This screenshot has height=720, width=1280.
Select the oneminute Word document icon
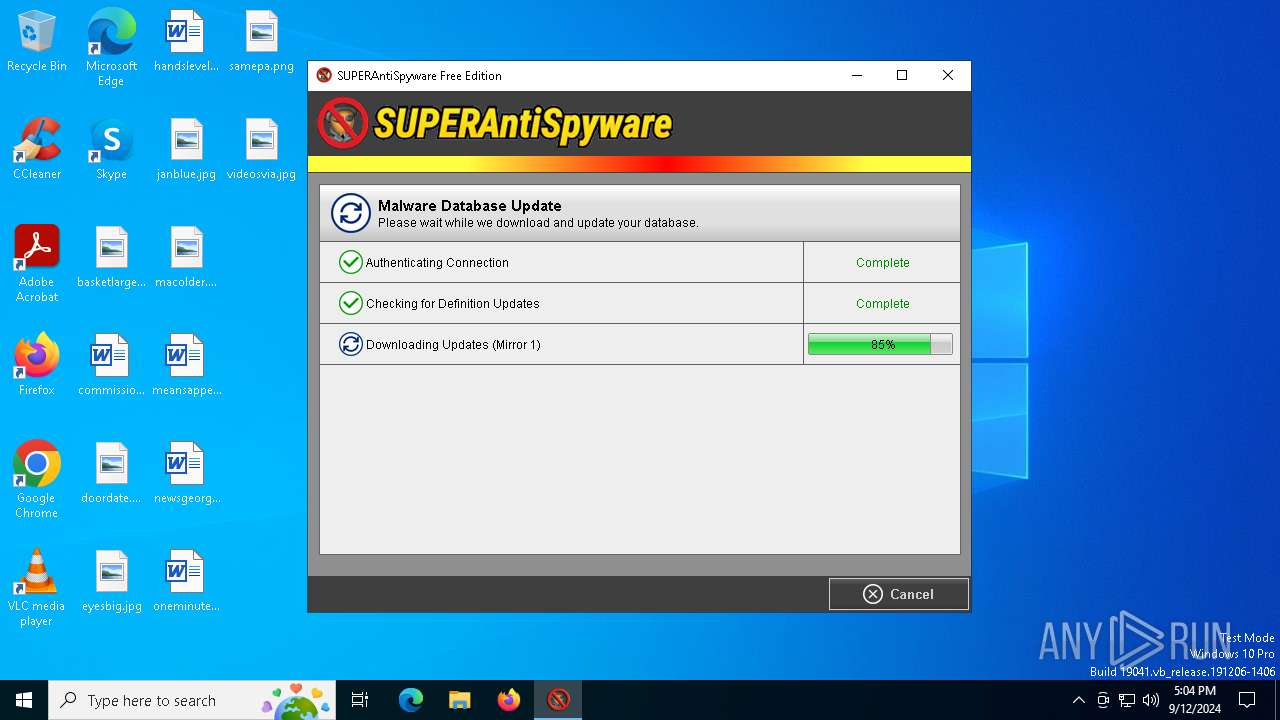click(x=186, y=581)
